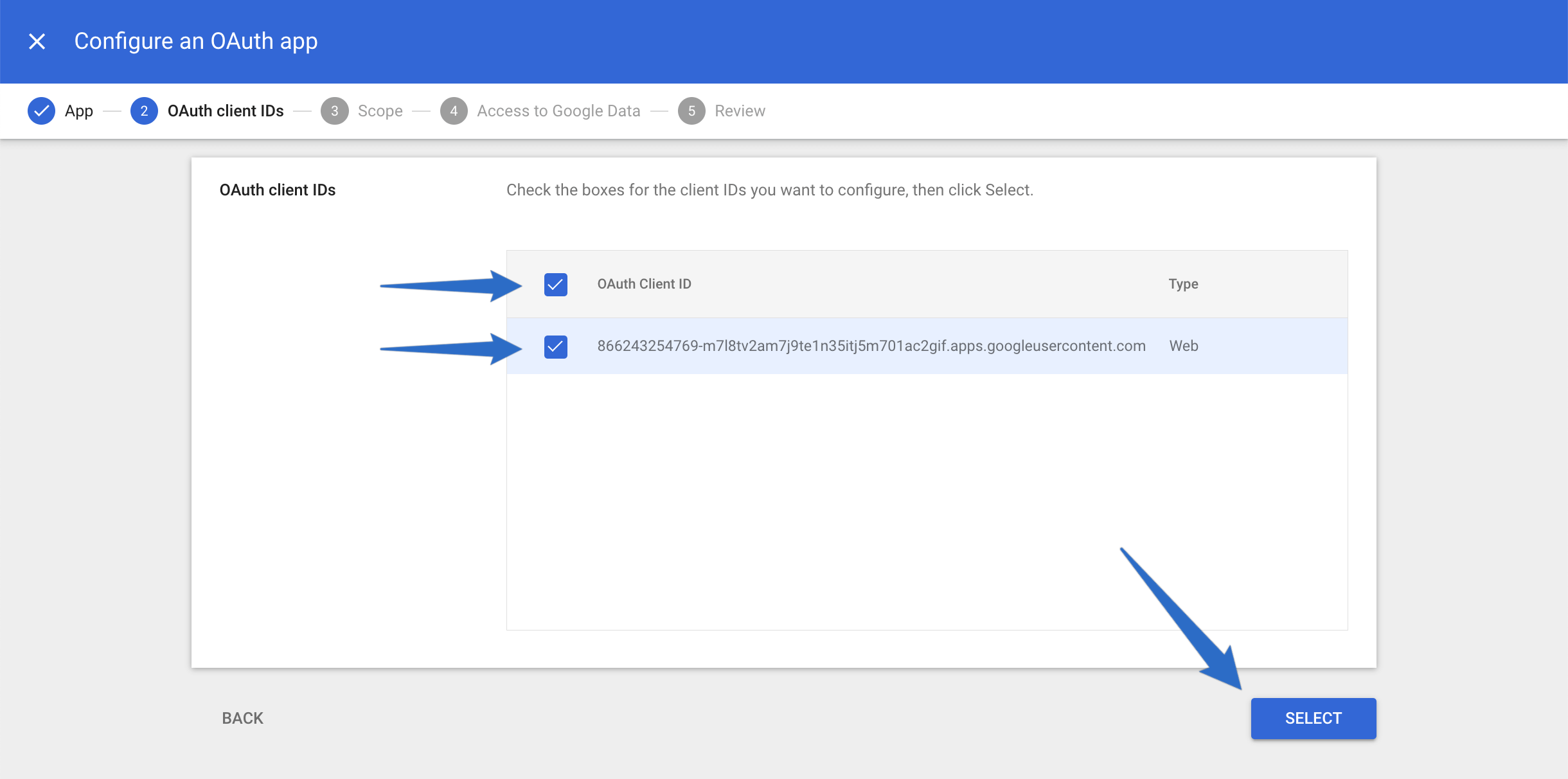Toggle the select-all checkbox in table header
This screenshot has width=1568, height=779.
pos(556,285)
